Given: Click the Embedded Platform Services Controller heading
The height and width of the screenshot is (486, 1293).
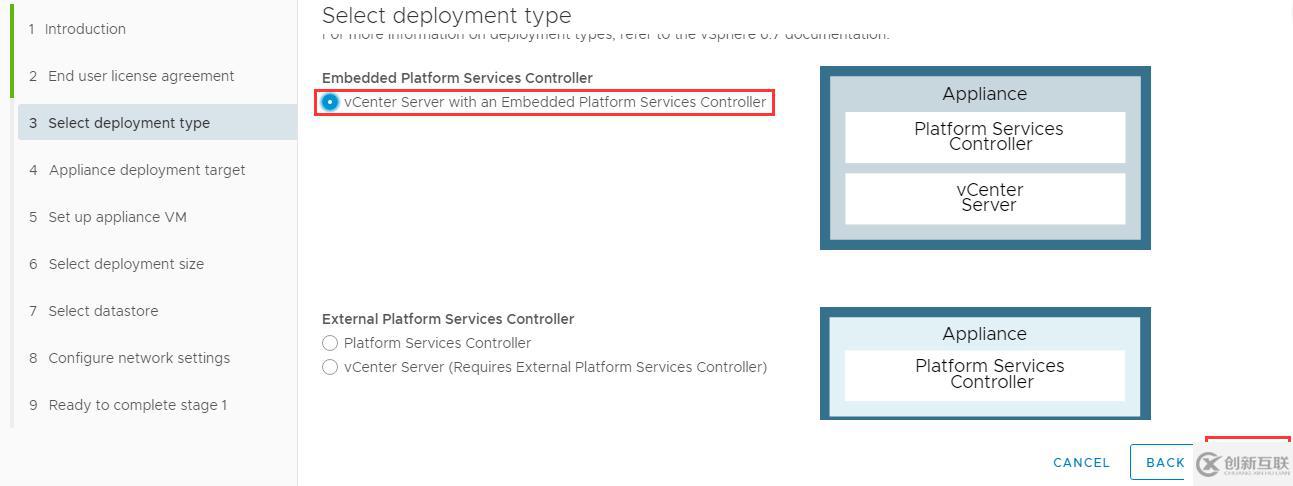Looking at the screenshot, I should pos(457,78).
